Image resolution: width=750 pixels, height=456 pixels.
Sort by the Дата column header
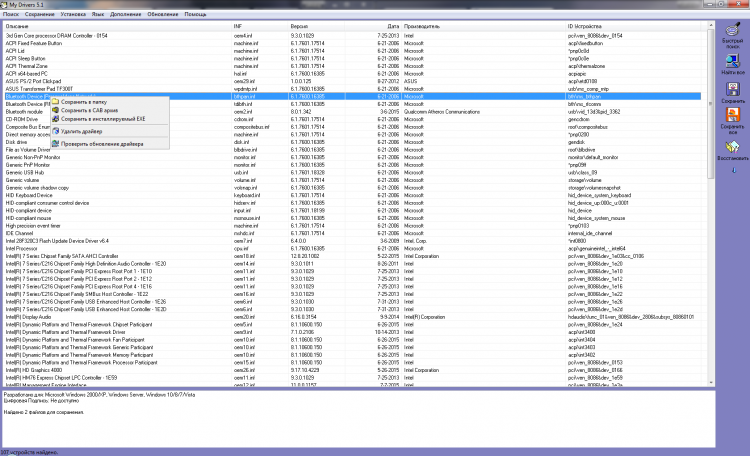click(x=373, y=26)
